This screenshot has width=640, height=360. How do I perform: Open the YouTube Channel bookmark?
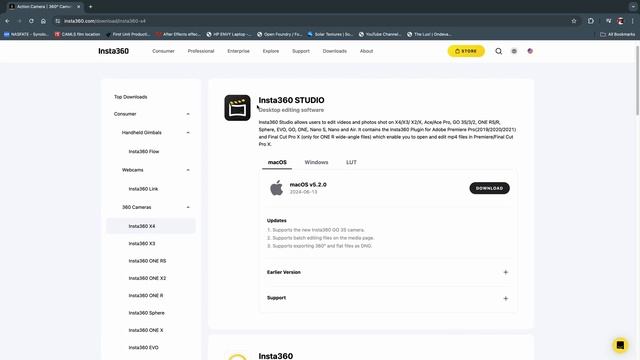(380, 34)
